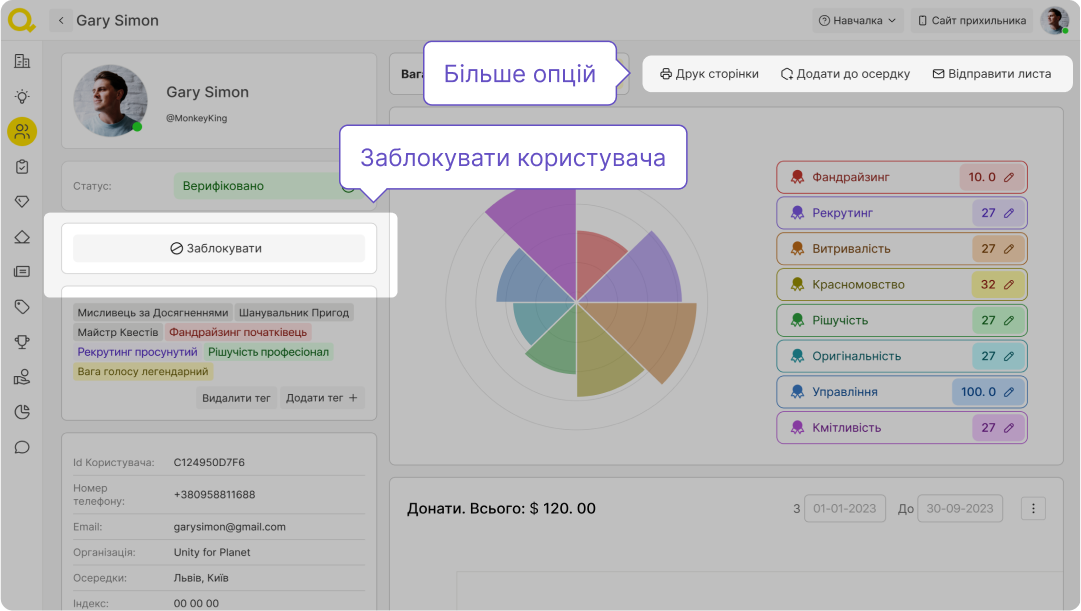Click the tag icon in sidebar

(22, 306)
